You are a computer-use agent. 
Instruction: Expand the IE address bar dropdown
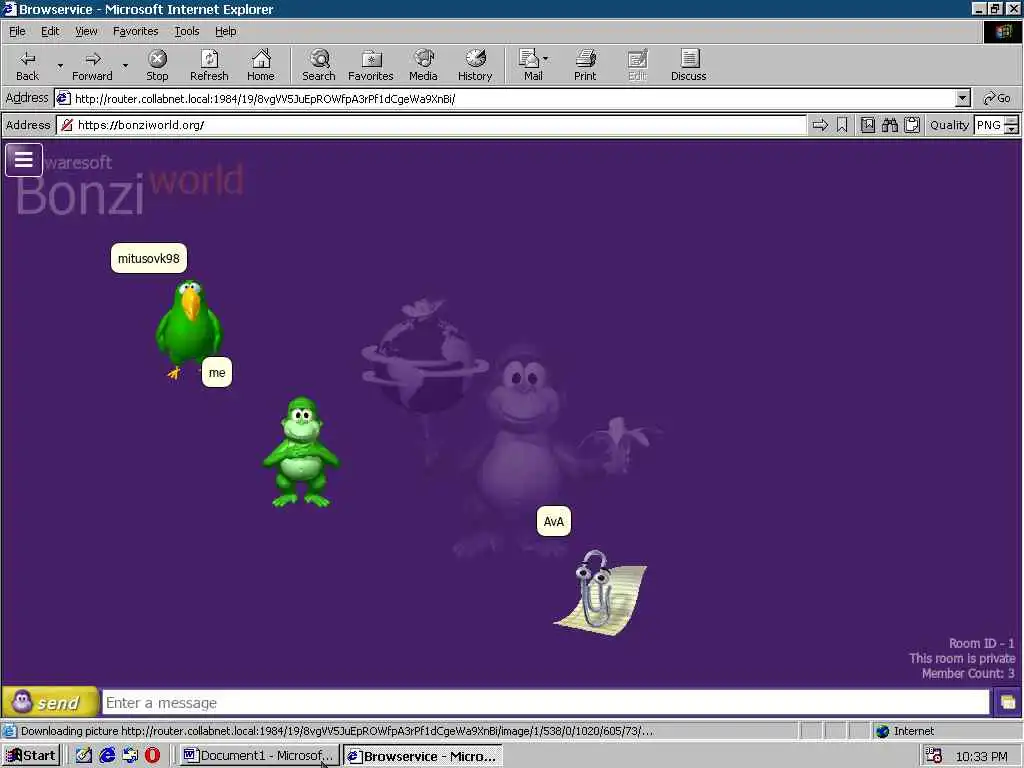[962, 99]
